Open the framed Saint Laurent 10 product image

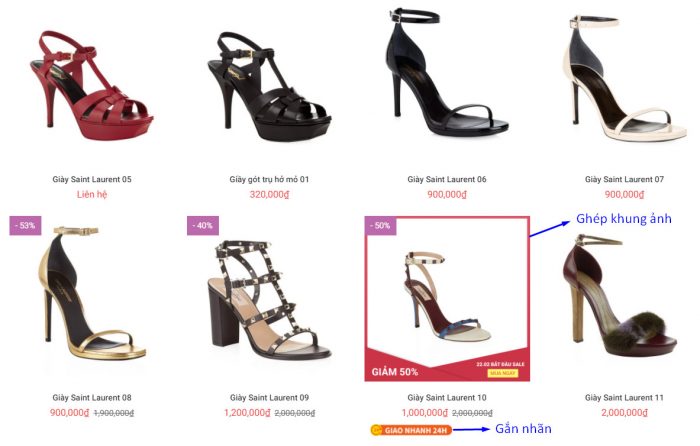click(x=447, y=299)
